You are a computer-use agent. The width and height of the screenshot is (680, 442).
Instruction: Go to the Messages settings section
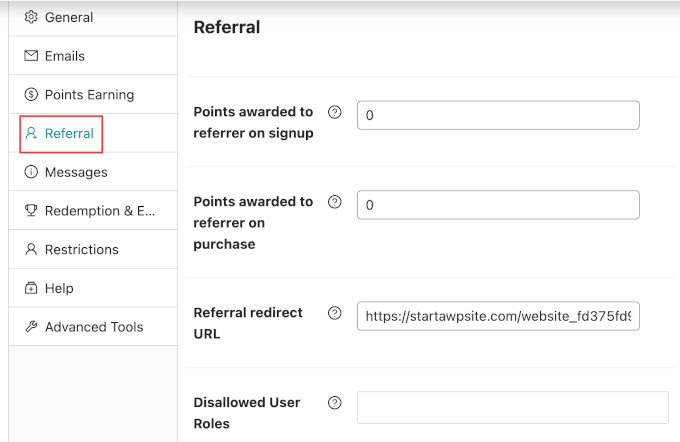pyautogui.click(x=76, y=172)
